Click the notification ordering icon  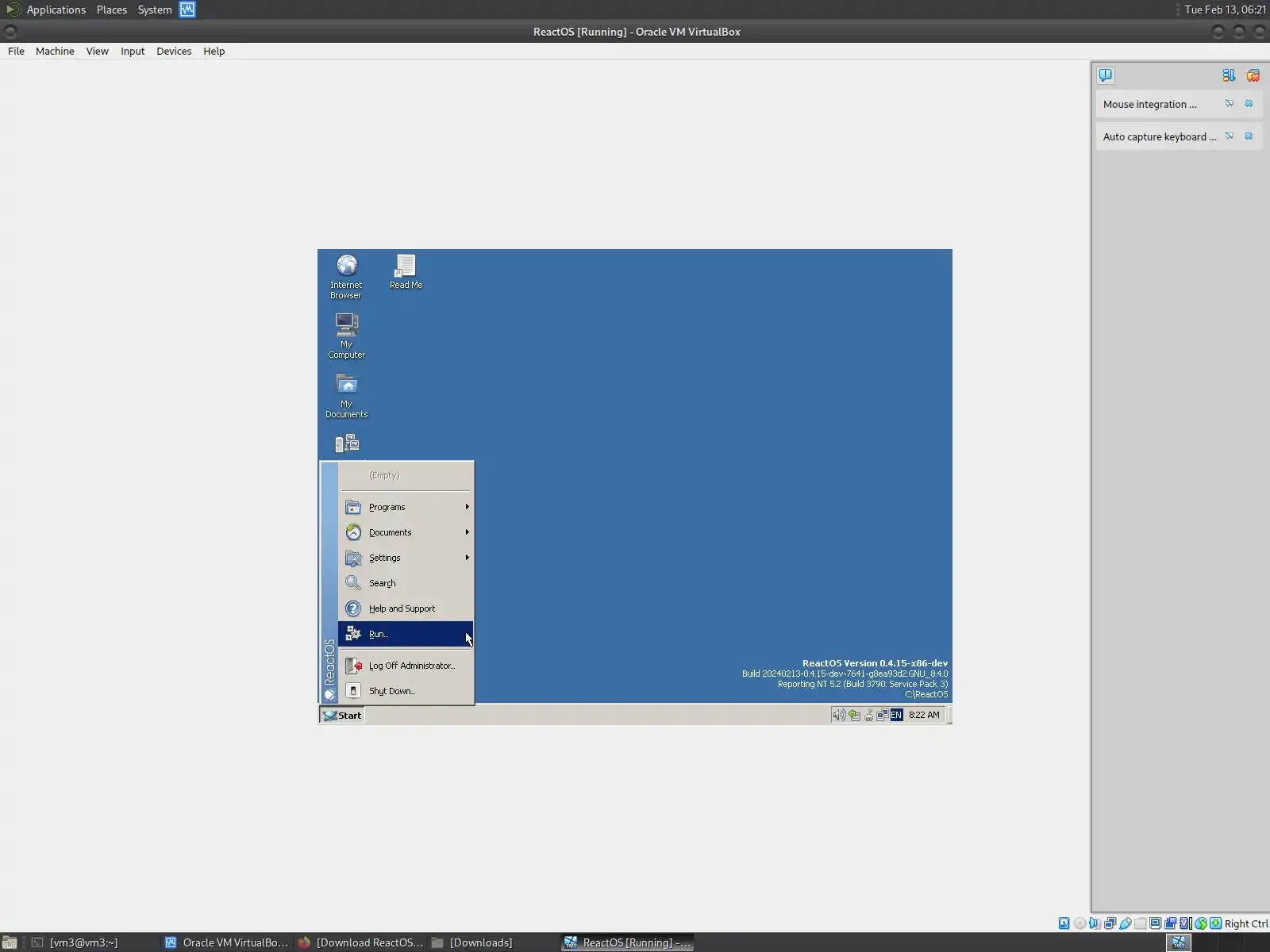(x=1229, y=75)
